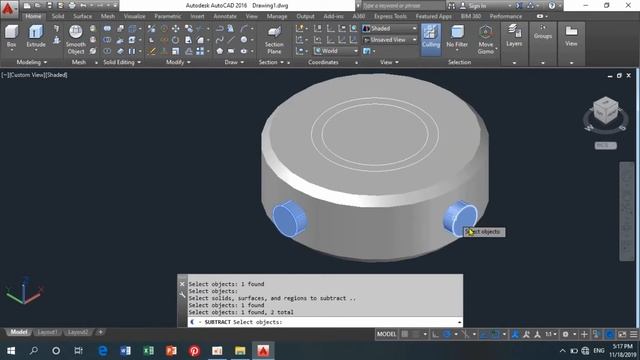The height and width of the screenshot is (360, 640).
Task: Click the Windows Start button
Action: [11, 351]
